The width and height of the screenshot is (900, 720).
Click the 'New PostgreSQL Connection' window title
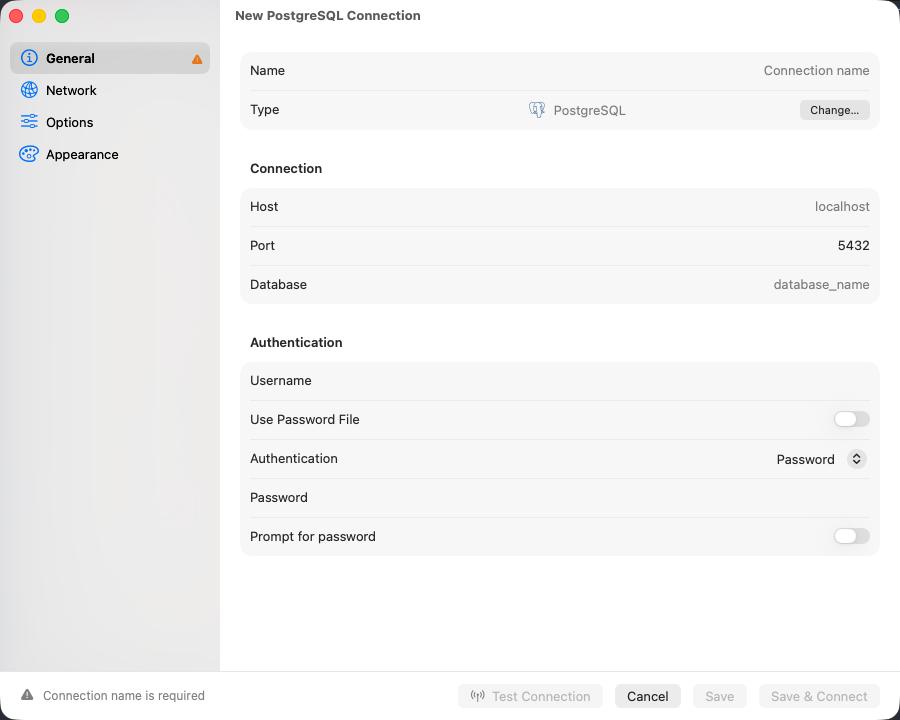coord(328,16)
